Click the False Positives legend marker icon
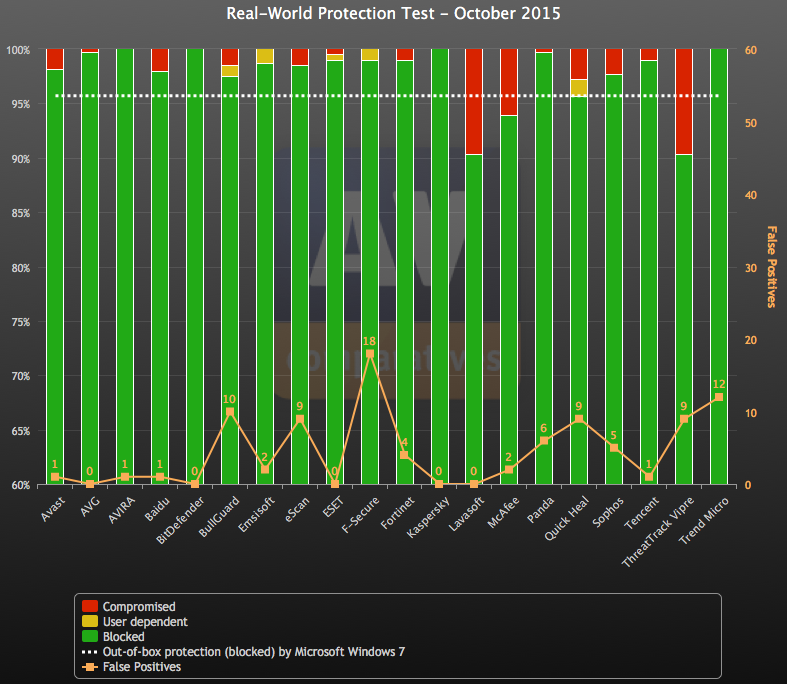This screenshot has width=787, height=684. (x=90, y=666)
